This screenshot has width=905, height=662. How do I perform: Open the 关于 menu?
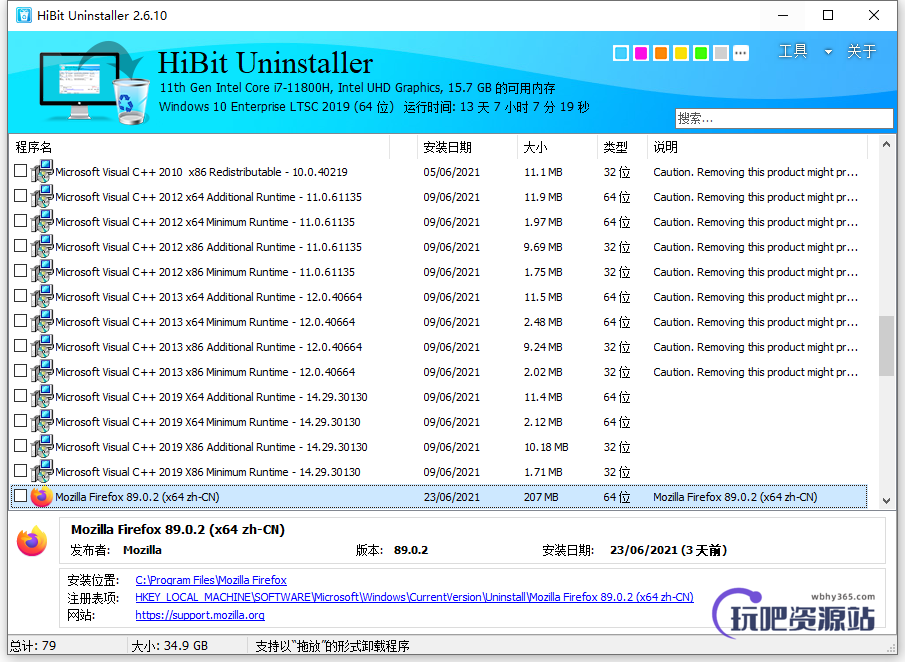(x=861, y=51)
